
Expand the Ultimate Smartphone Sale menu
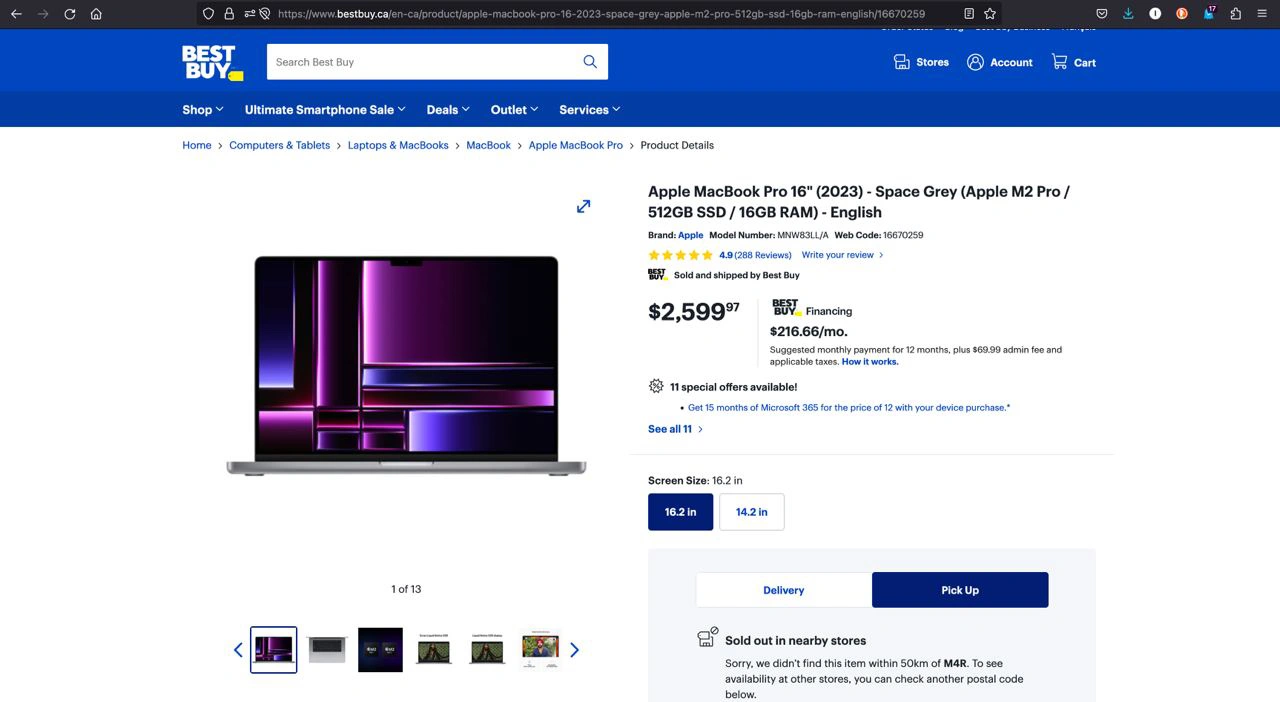click(x=325, y=110)
